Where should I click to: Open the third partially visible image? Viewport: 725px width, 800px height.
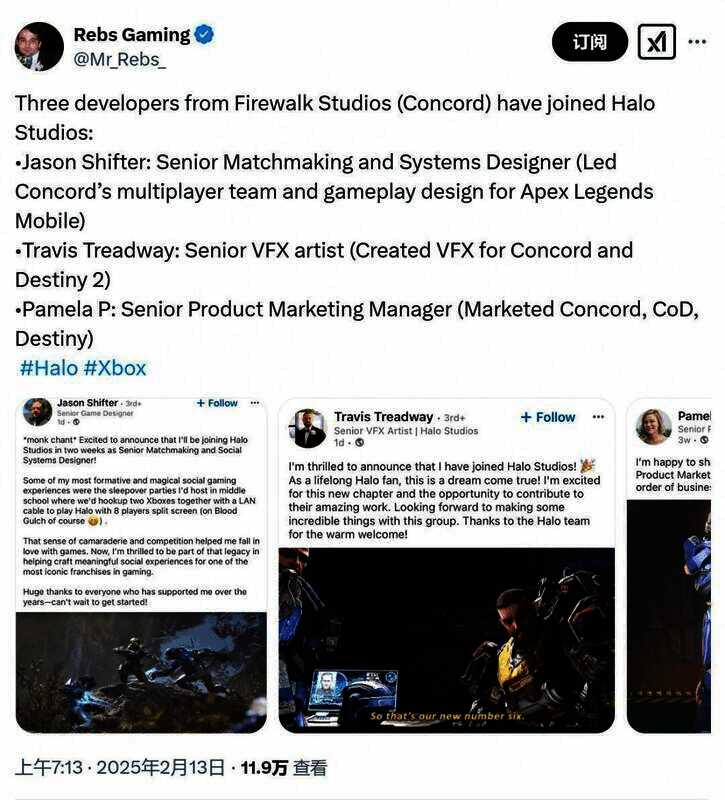(668, 616)
